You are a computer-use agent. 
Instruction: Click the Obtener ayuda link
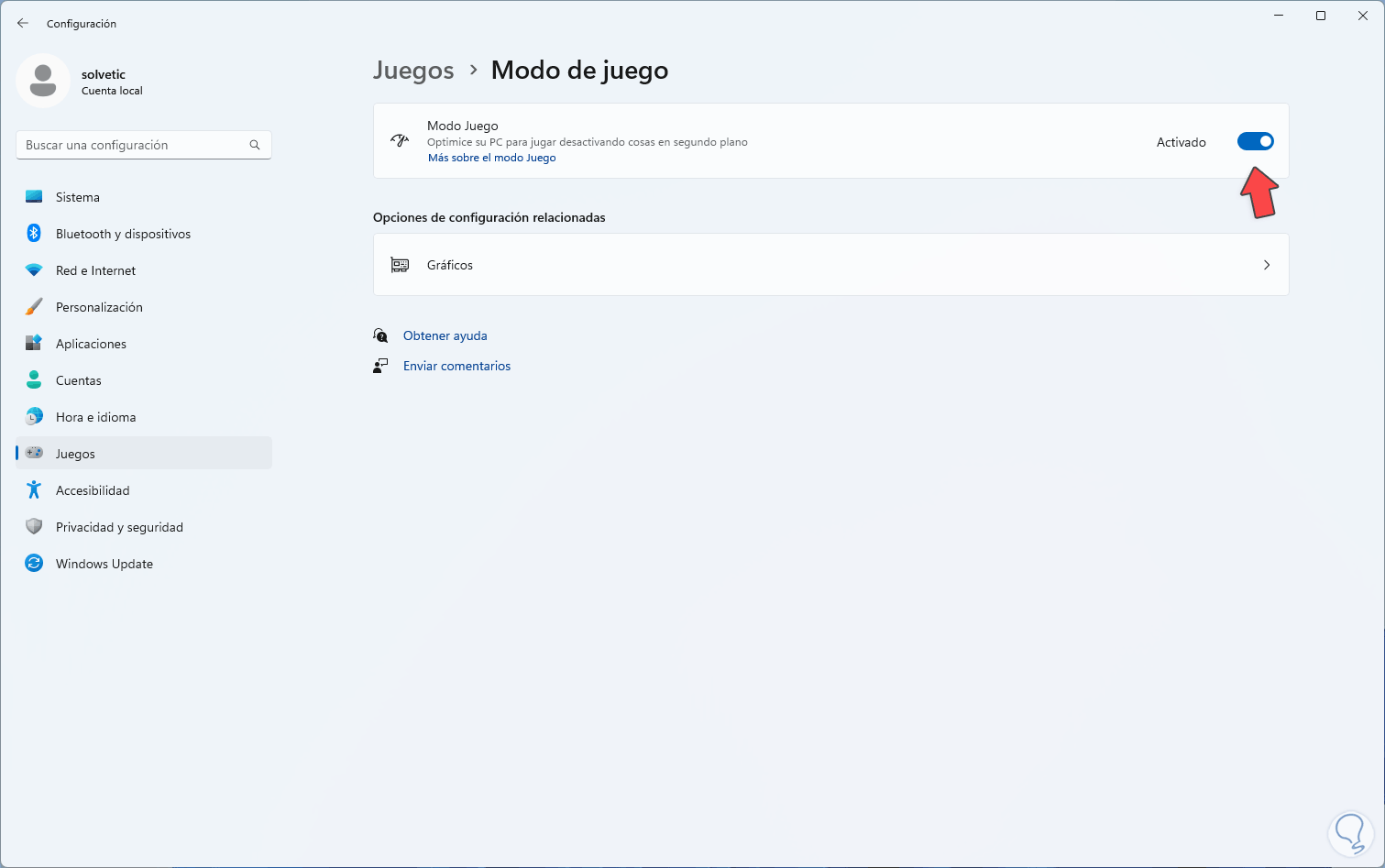pyautogui.click(x=445, y=335)
